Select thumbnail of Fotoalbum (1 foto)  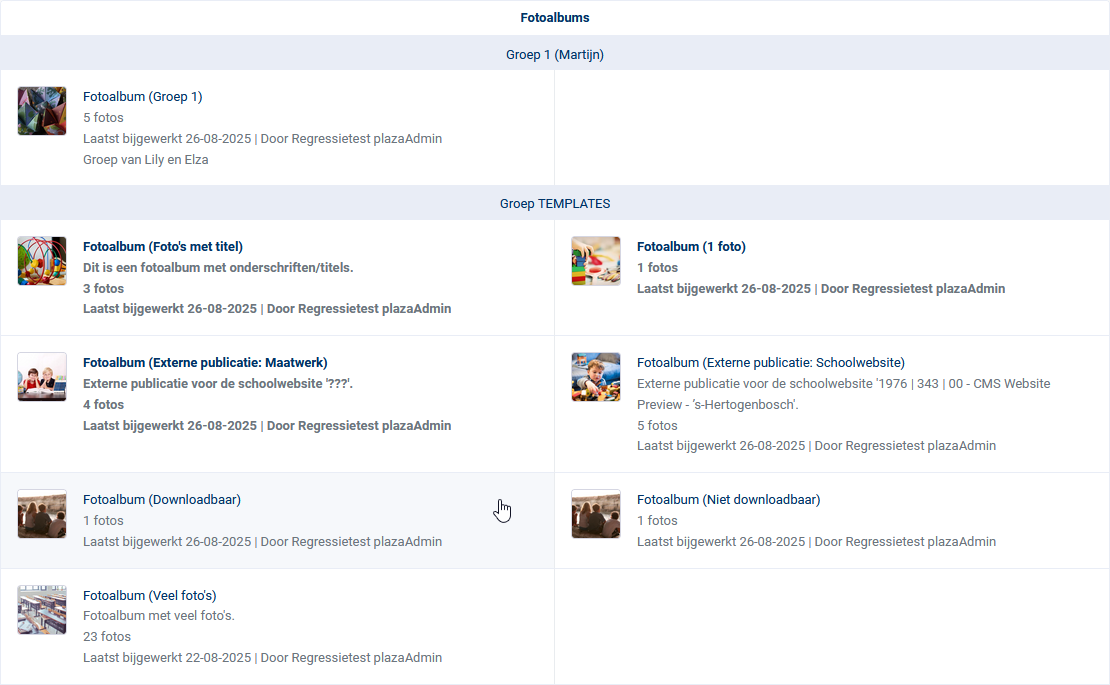[596, 261]
